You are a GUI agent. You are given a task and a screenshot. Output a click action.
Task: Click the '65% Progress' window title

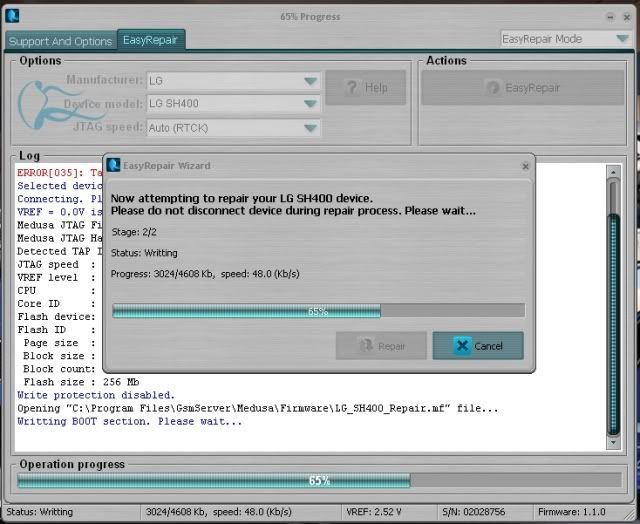(x=310, y=17)
